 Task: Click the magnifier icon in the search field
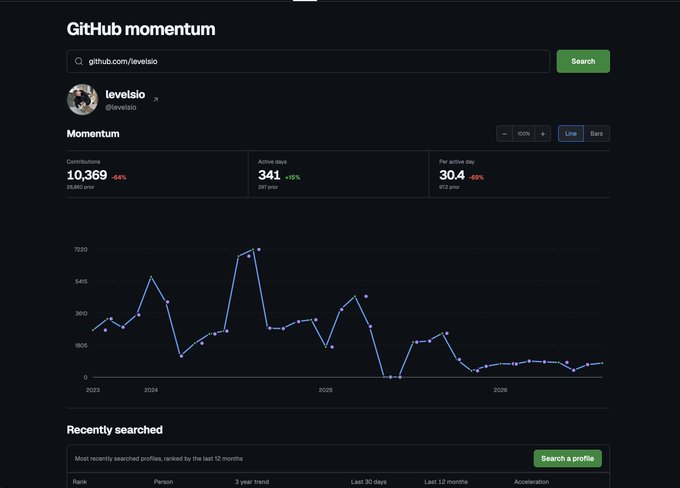78,61
